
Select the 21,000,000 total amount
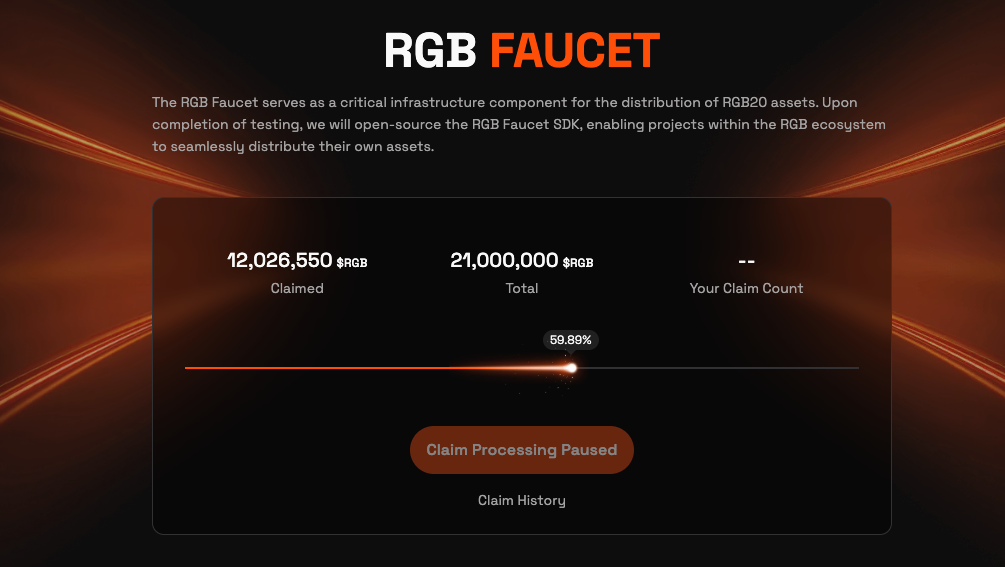pos(504,260)
